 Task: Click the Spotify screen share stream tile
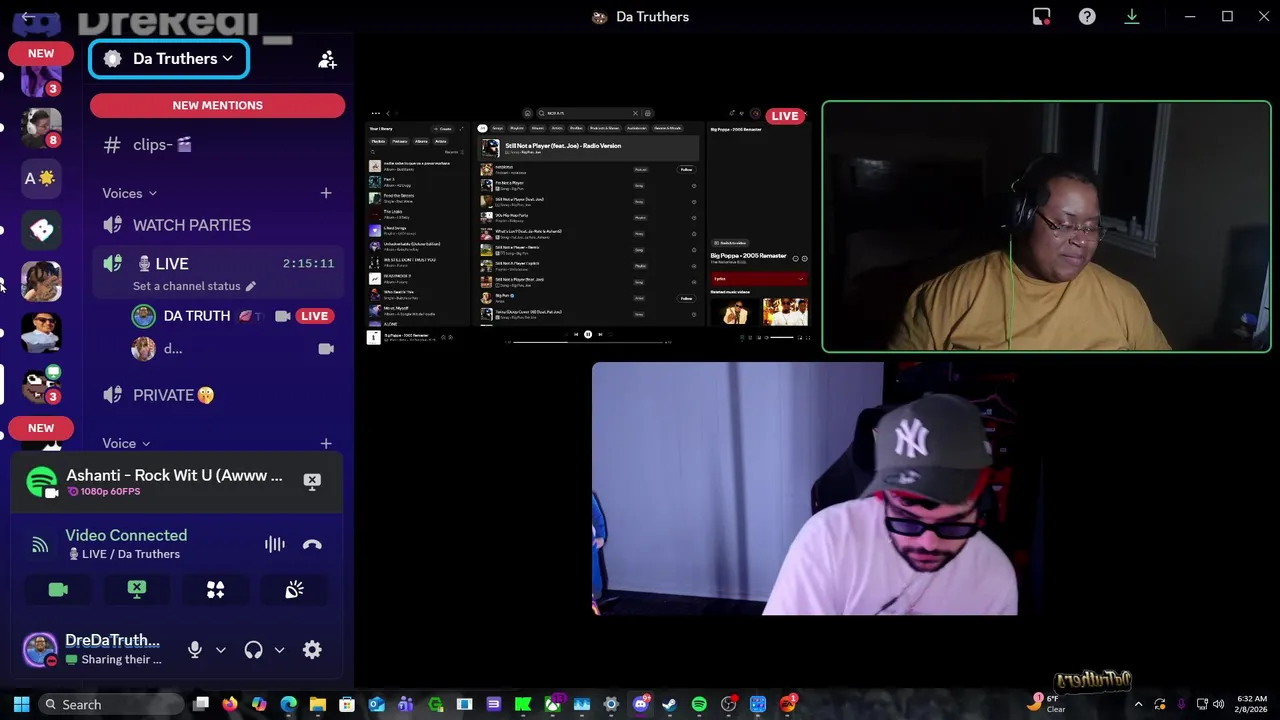click(x=588, y=226)
